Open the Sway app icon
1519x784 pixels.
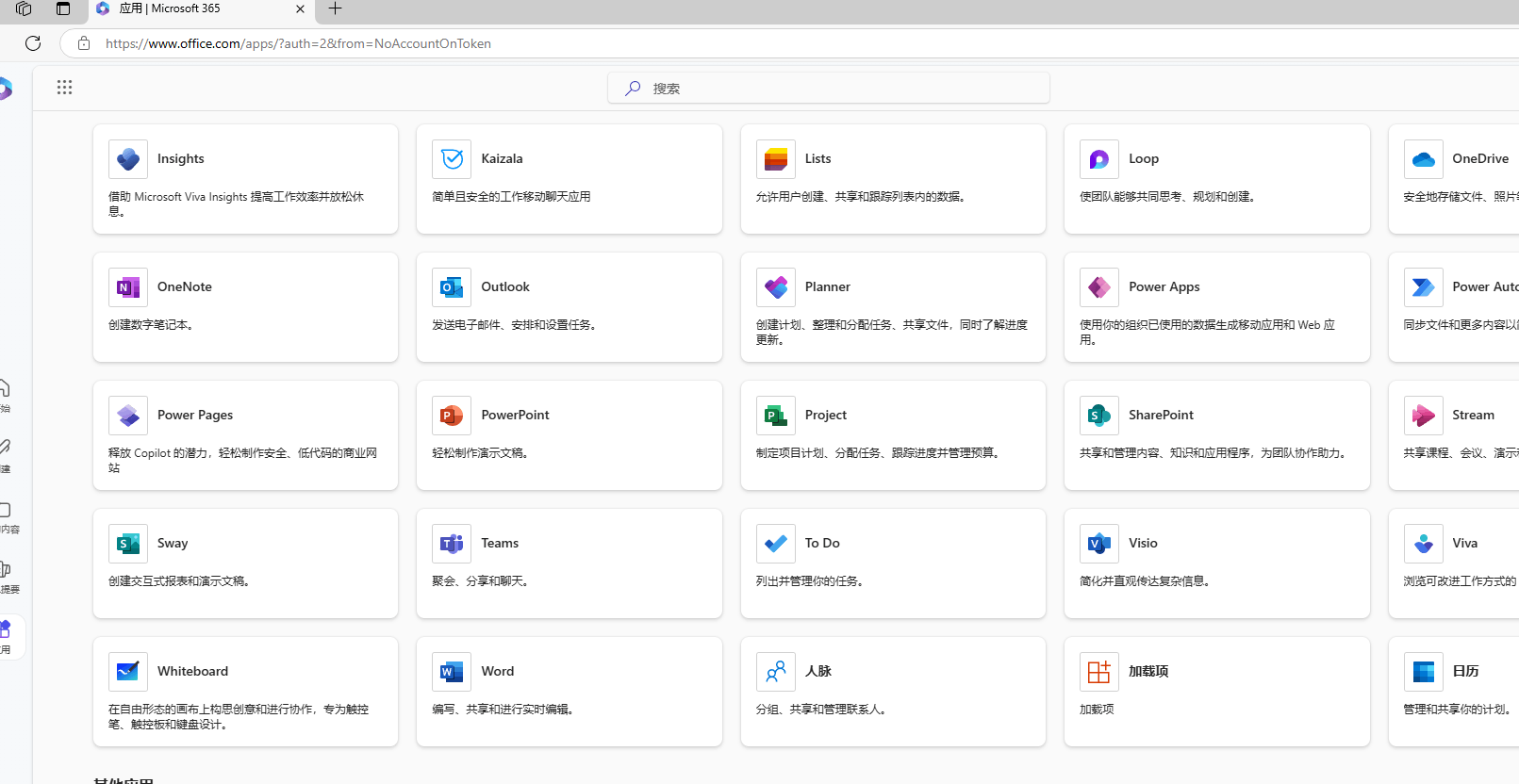(x=128, y=544)
